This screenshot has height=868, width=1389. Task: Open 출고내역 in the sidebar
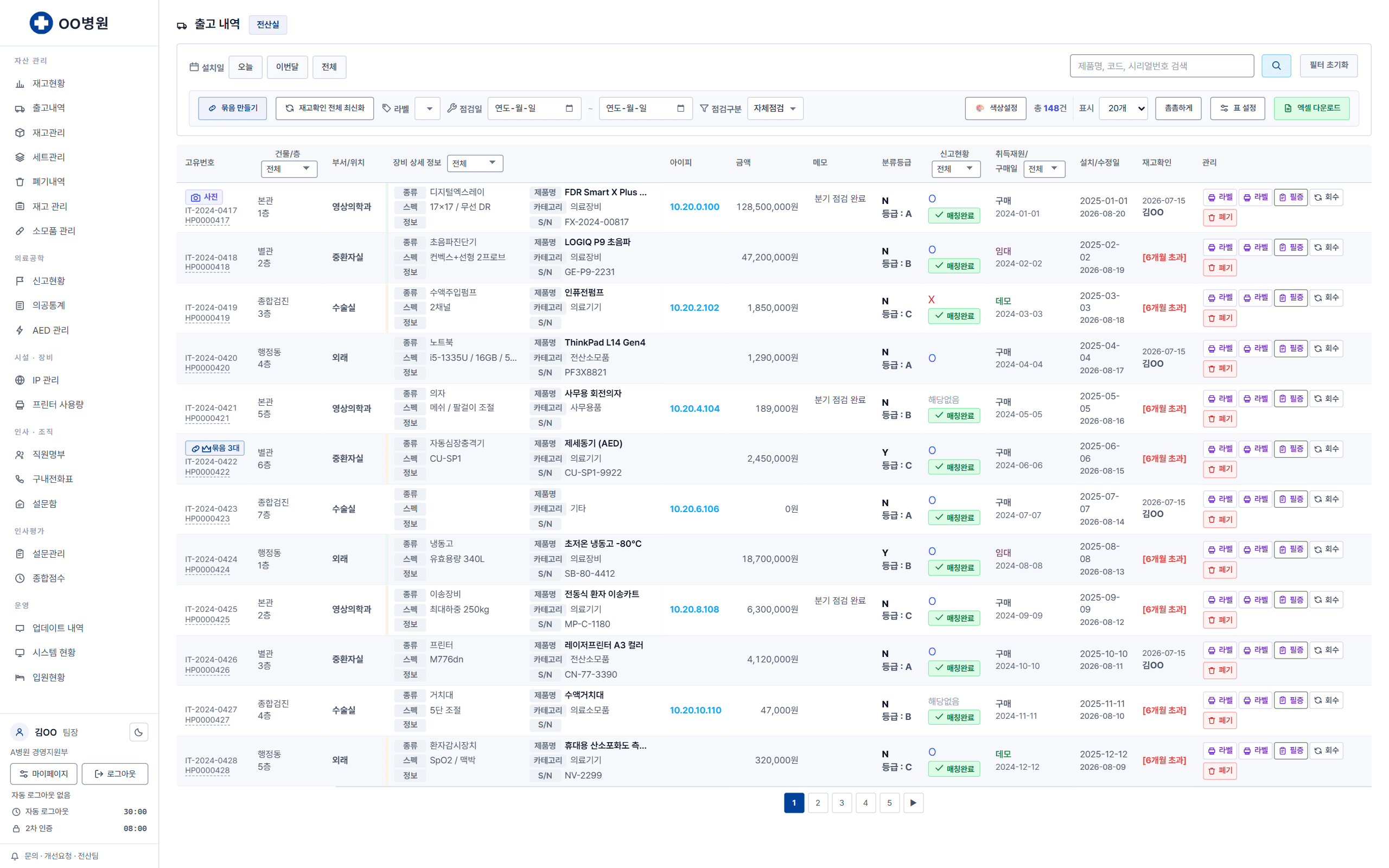[48, 108]
